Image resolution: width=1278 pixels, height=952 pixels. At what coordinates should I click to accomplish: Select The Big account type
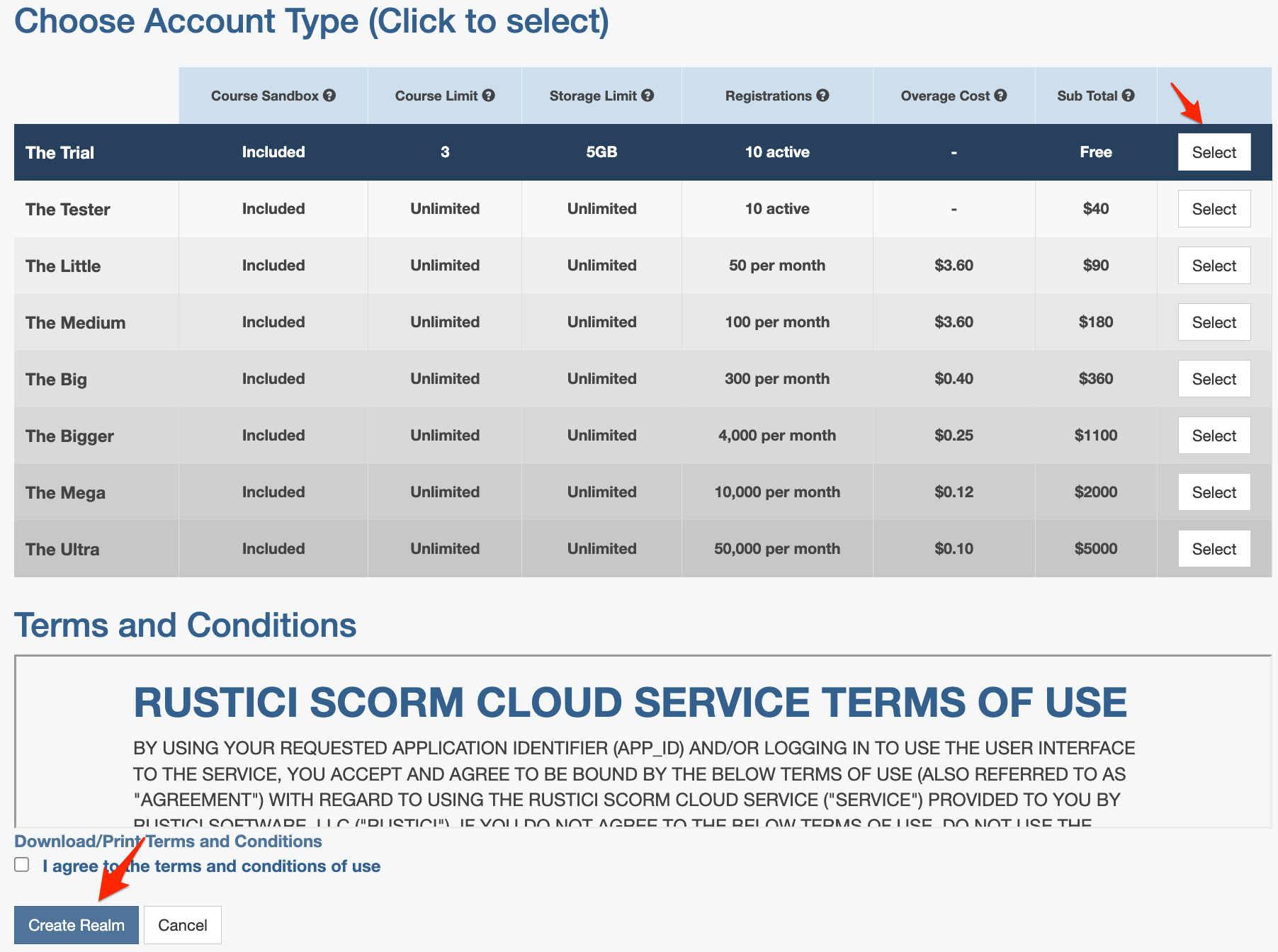[1214, 379]
